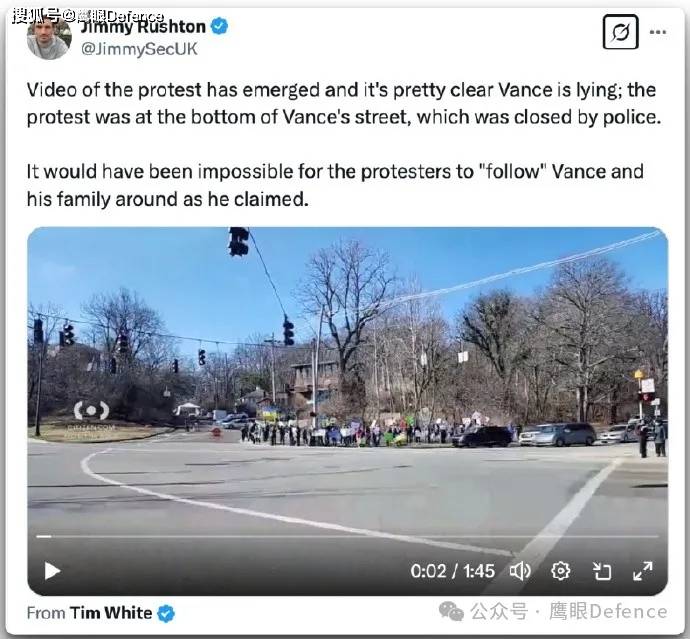Viewport: 690px width, 639px height.
Task: Click the Grok icon at top right
Action: click(620, 32)
